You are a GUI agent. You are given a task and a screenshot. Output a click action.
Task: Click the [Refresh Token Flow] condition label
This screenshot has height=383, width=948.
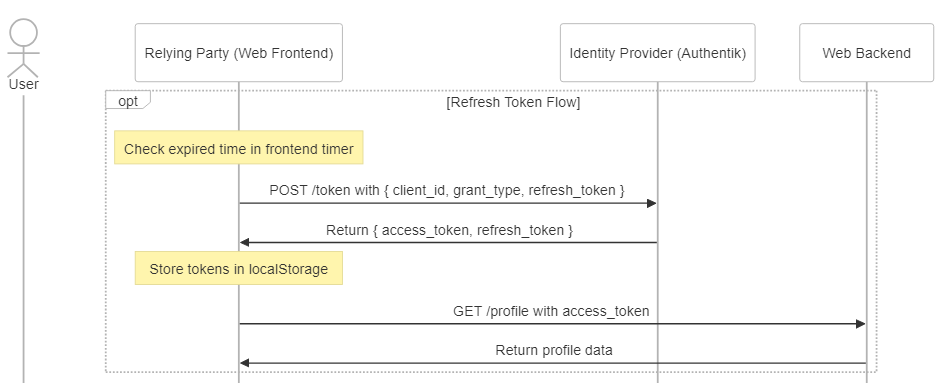[513, 102]
